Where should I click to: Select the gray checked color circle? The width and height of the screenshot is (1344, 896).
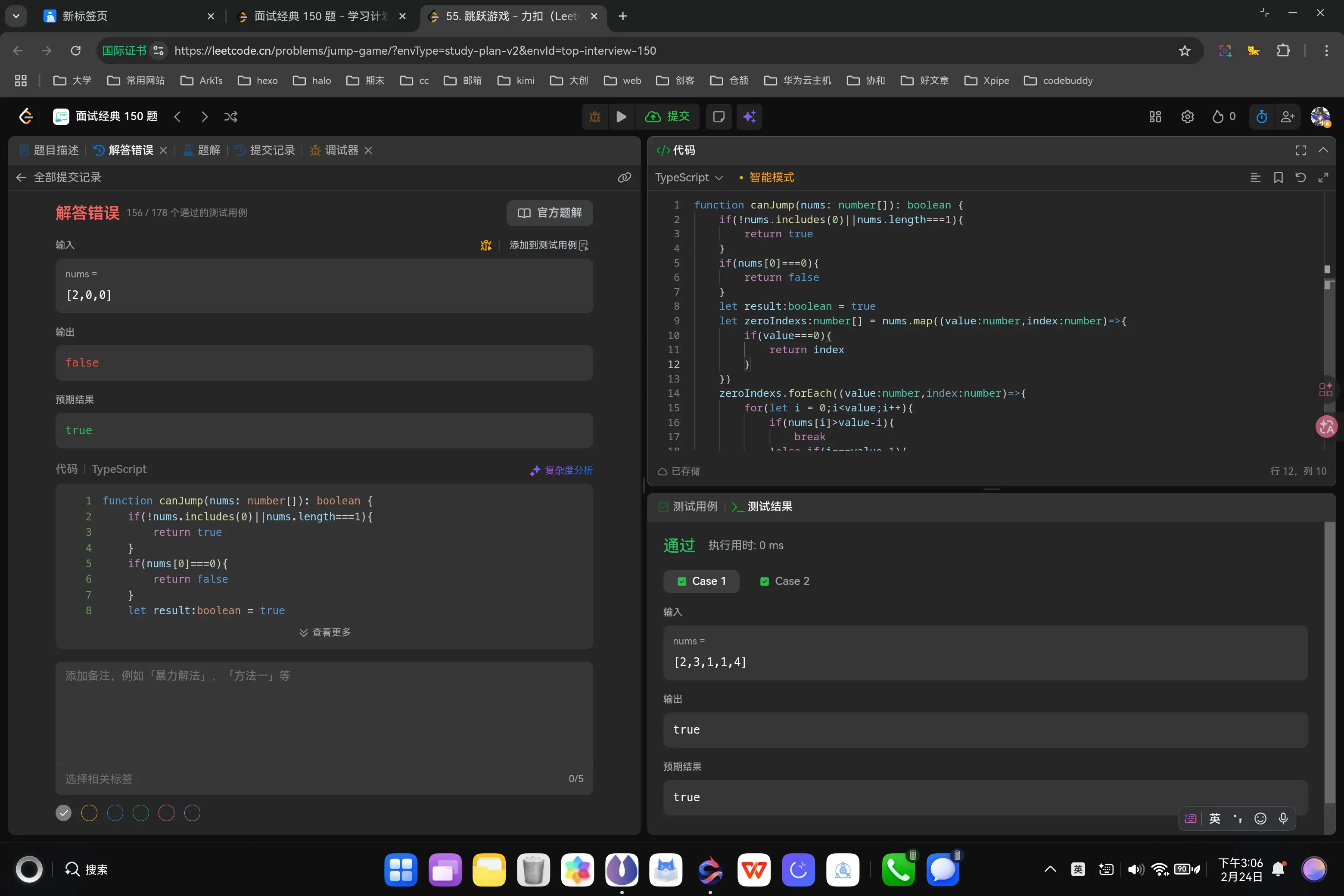(63, 812)
